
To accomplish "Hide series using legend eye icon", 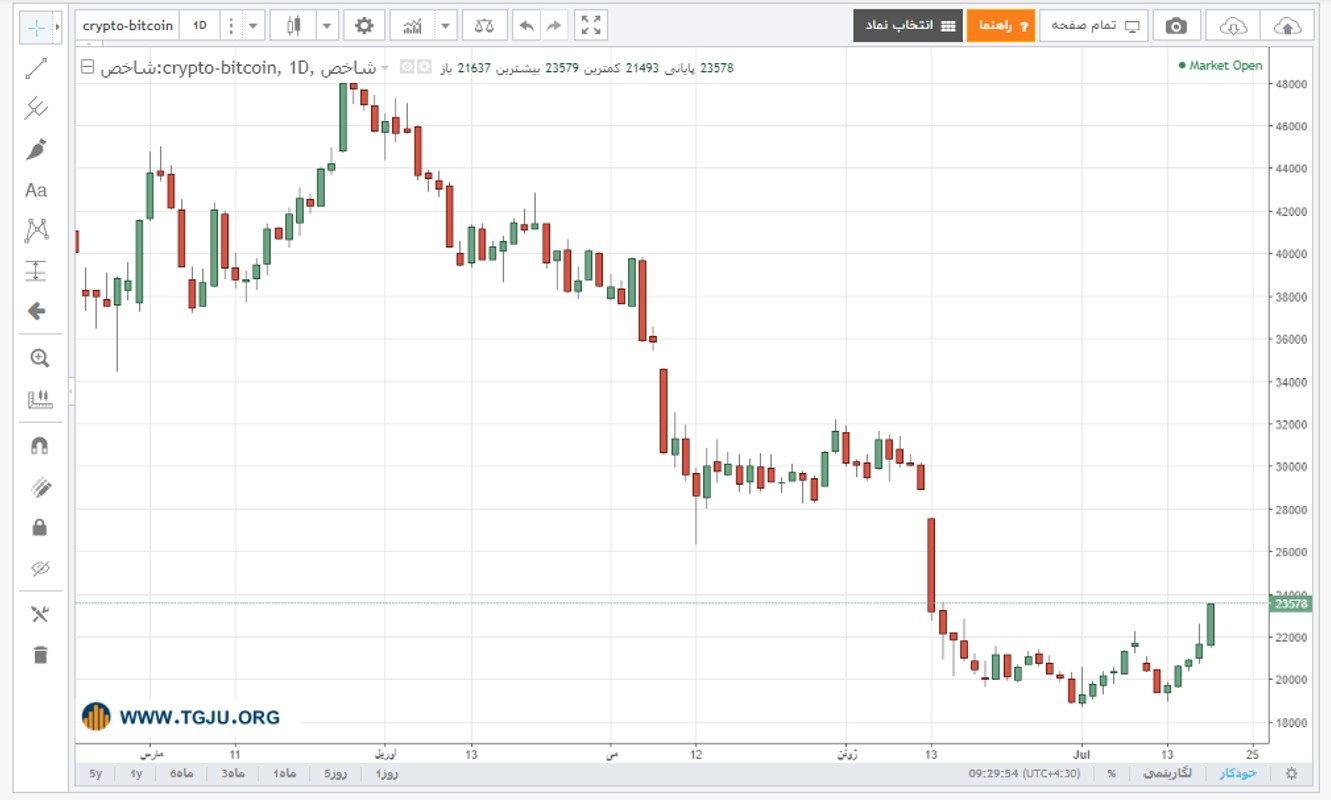I will tap(406, 67).
